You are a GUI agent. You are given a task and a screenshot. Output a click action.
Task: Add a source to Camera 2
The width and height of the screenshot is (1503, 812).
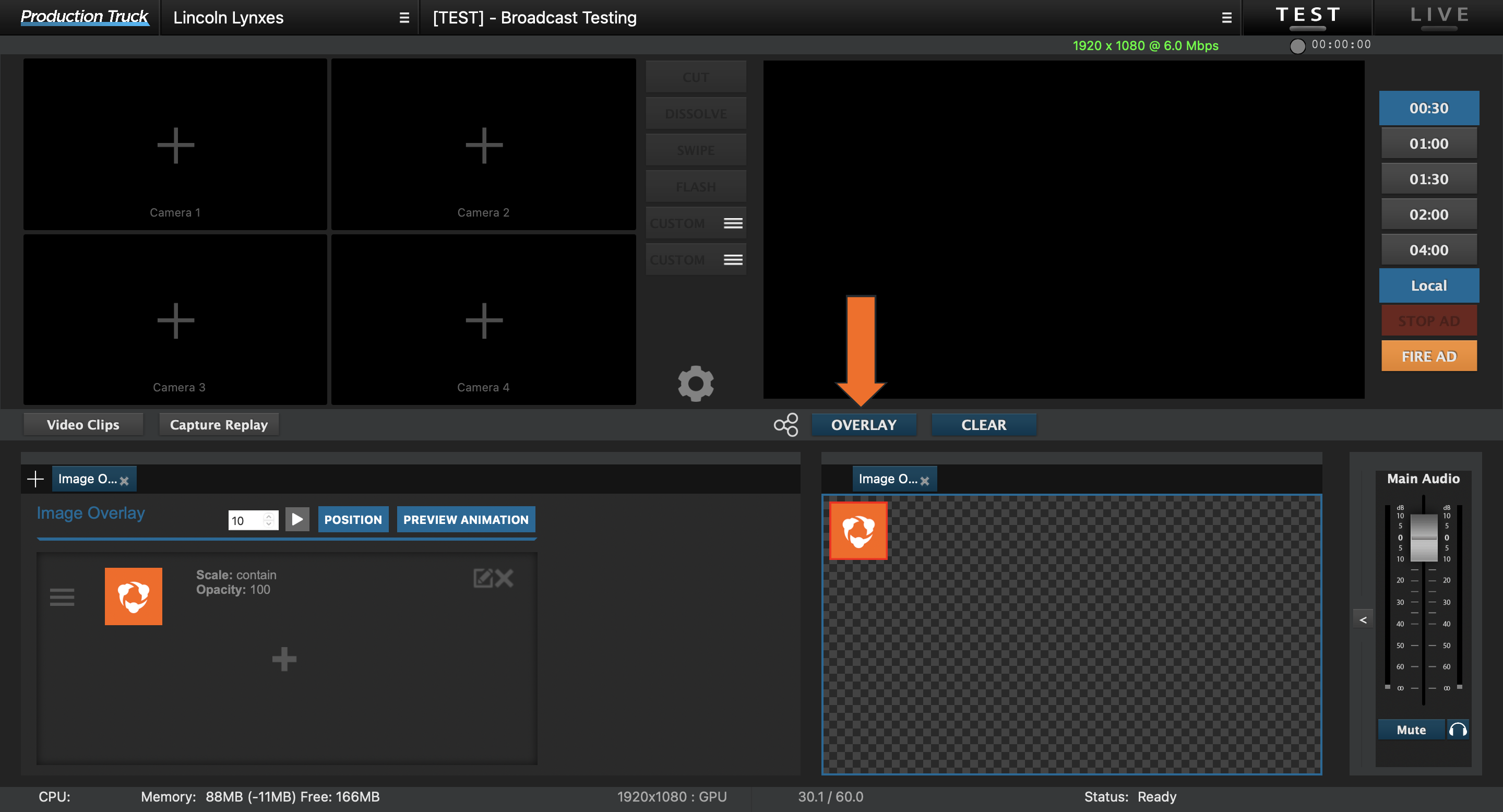click(x=484, y=145)
